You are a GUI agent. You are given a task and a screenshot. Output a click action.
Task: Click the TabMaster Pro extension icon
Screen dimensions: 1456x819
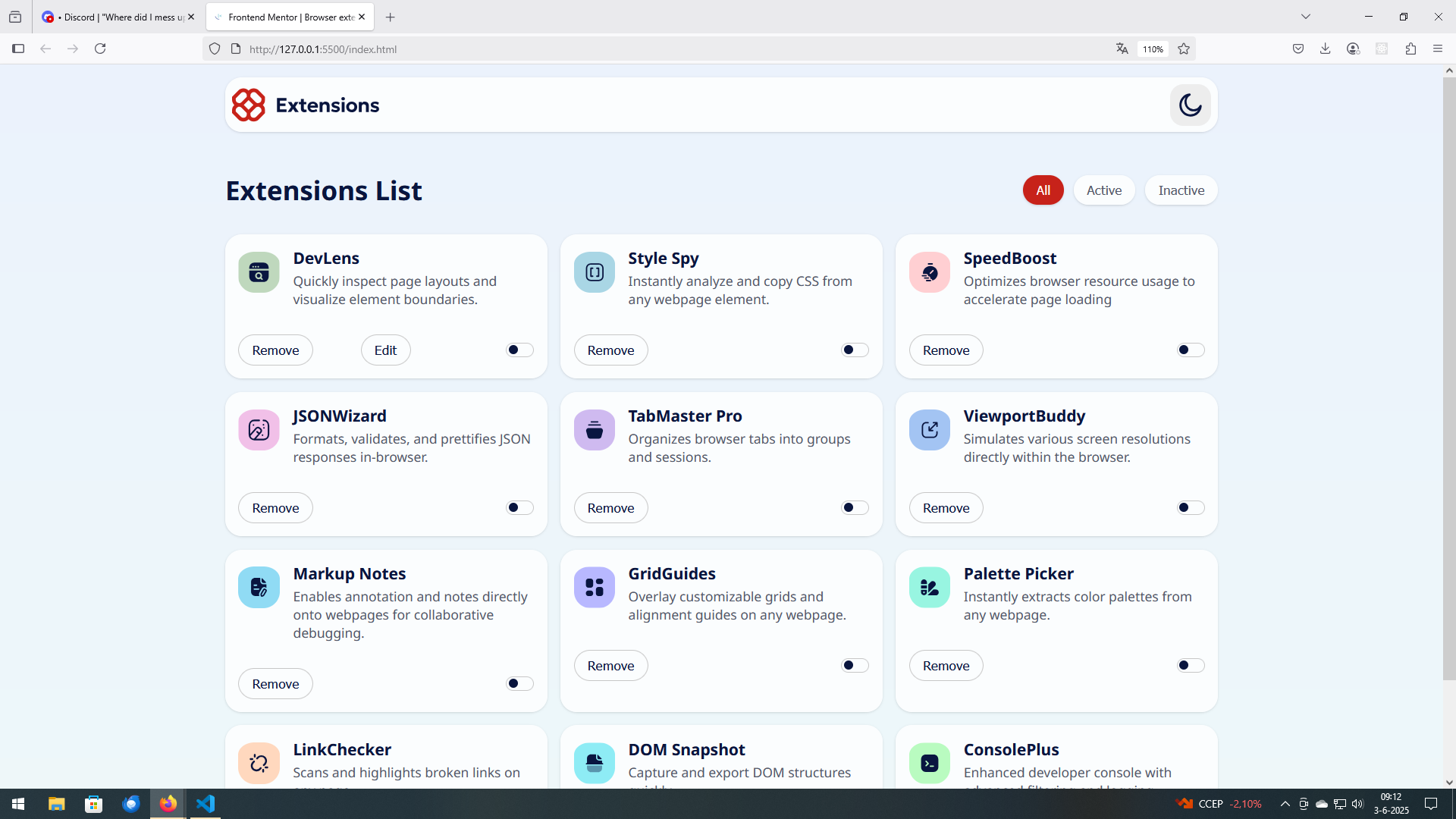[594, 430]
